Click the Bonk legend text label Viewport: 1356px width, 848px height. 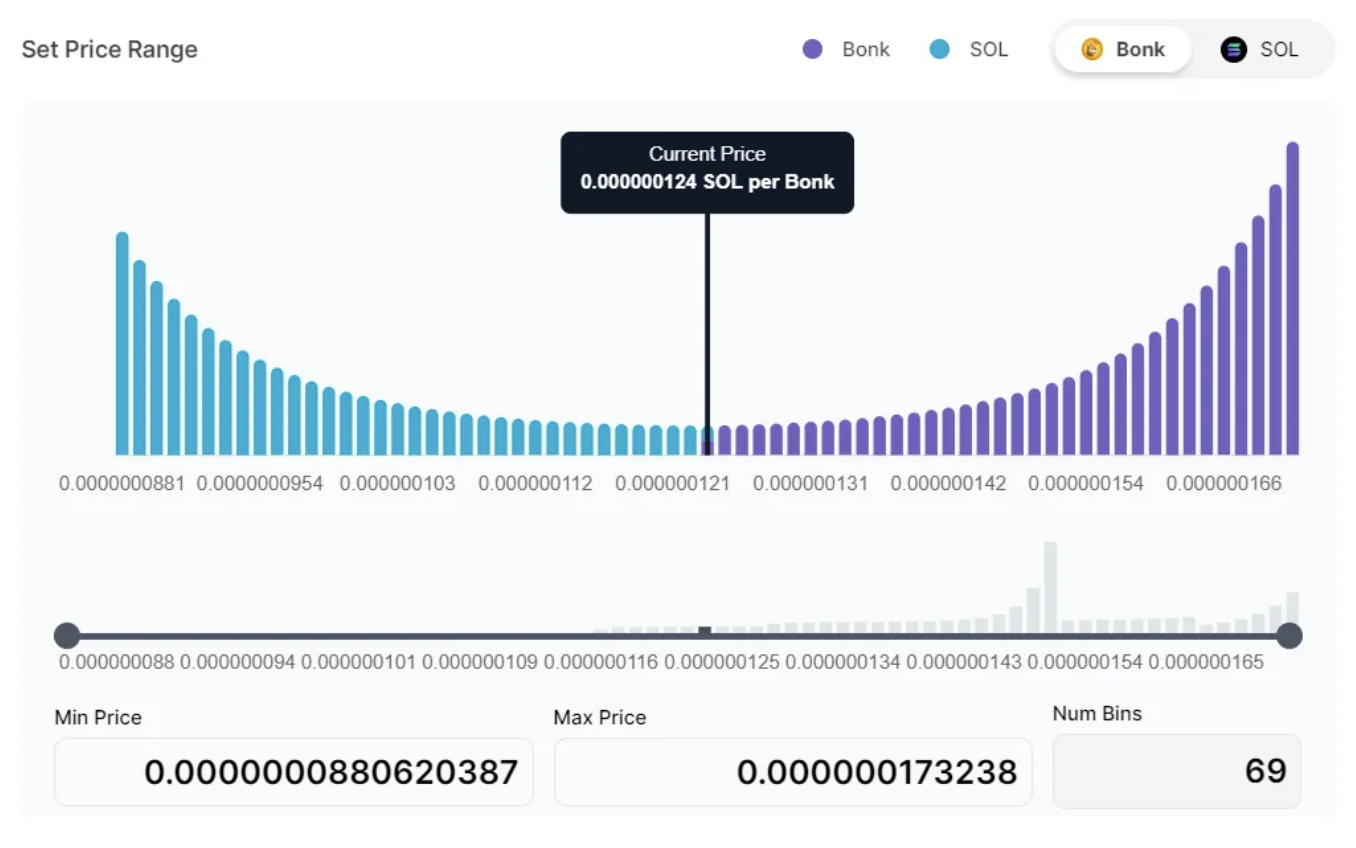(866, 49)
